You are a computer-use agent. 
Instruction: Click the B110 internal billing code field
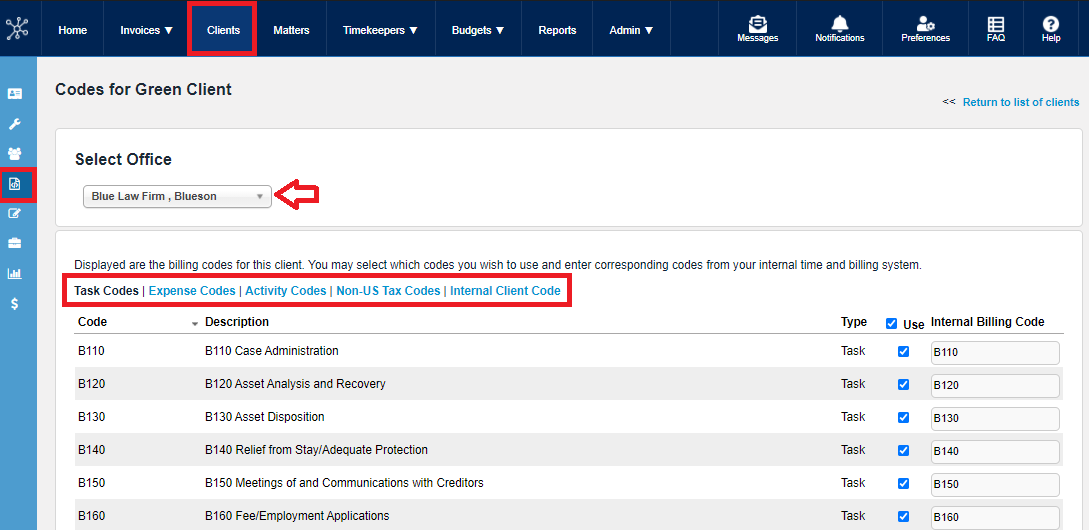995,353
